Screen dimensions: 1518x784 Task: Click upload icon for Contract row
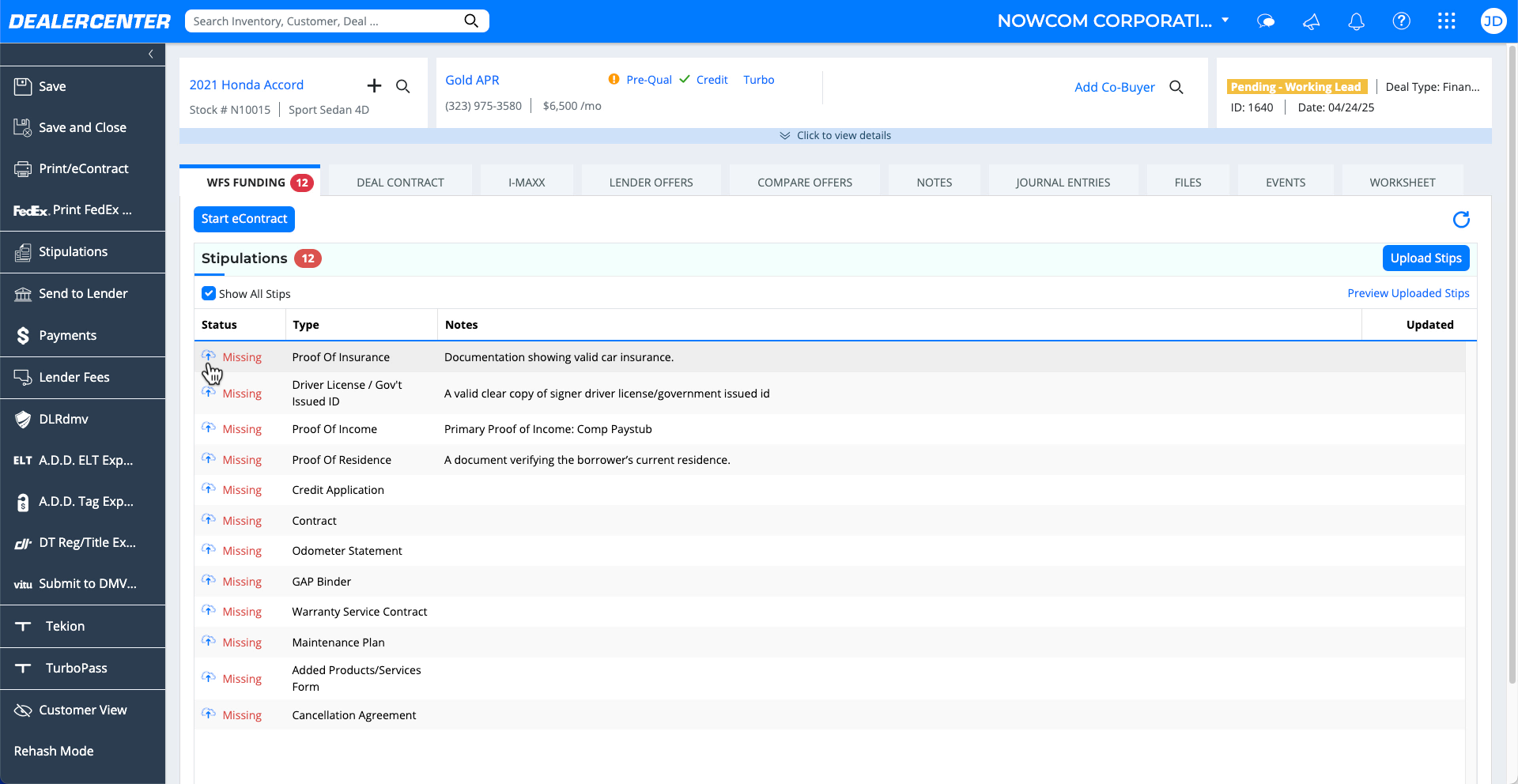pyautogui.click(x=209, y=519)
